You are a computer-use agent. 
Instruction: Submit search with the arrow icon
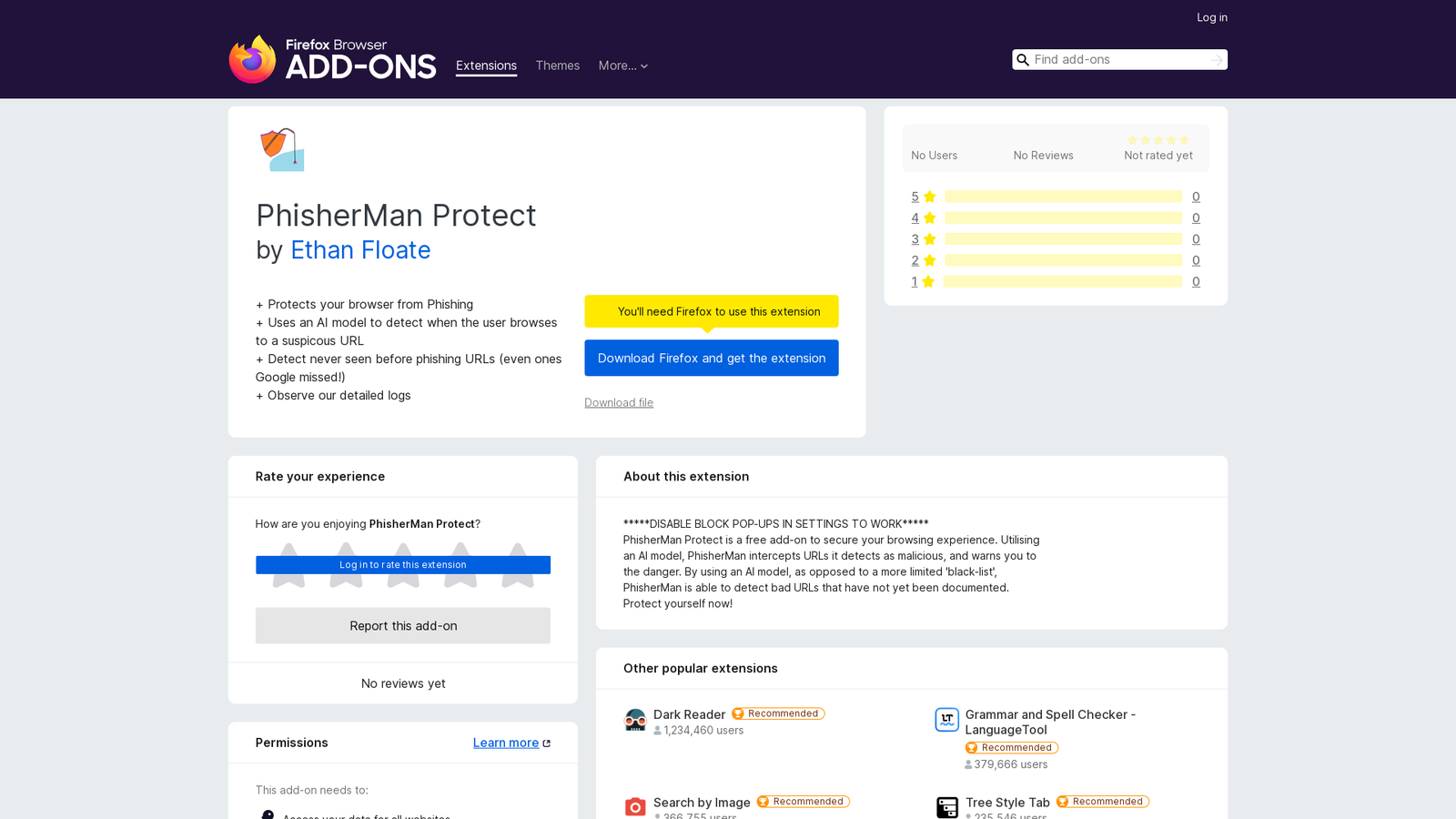[x=1217, y=60]
